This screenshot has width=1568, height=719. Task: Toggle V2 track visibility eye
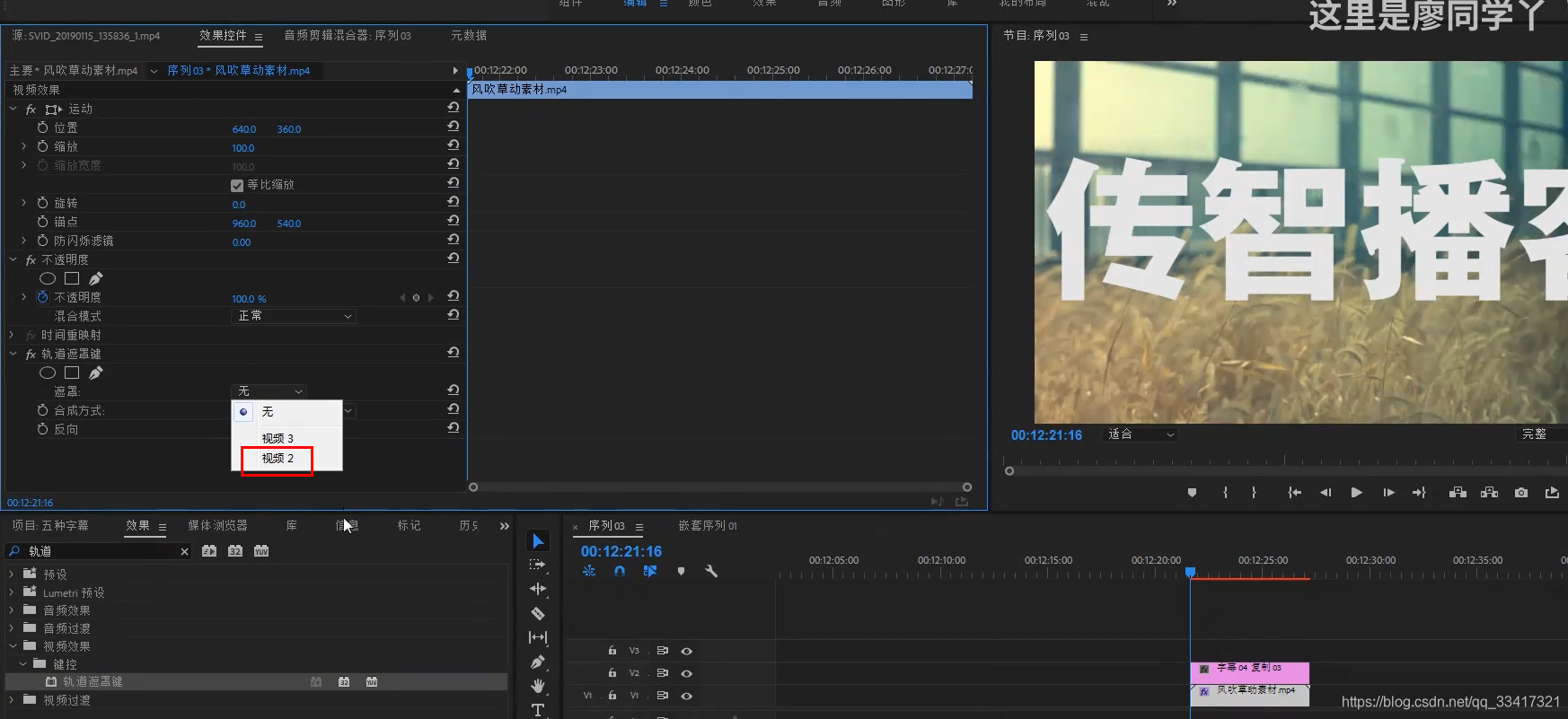(686, 673)
